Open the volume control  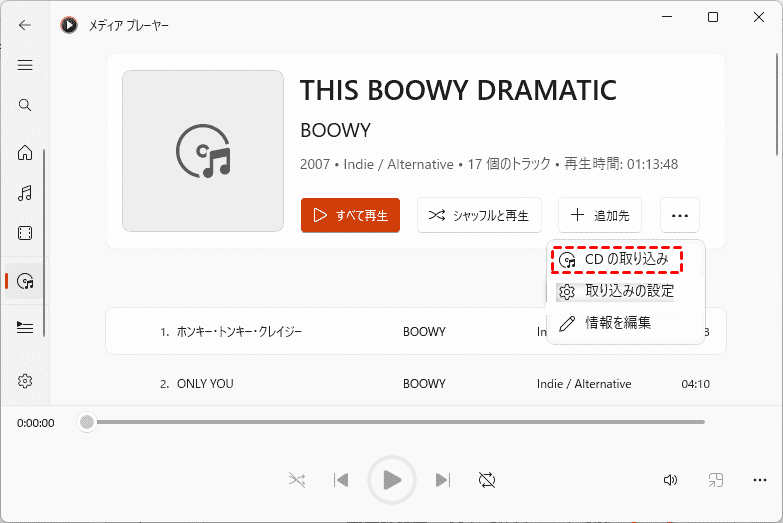[670, 480]
